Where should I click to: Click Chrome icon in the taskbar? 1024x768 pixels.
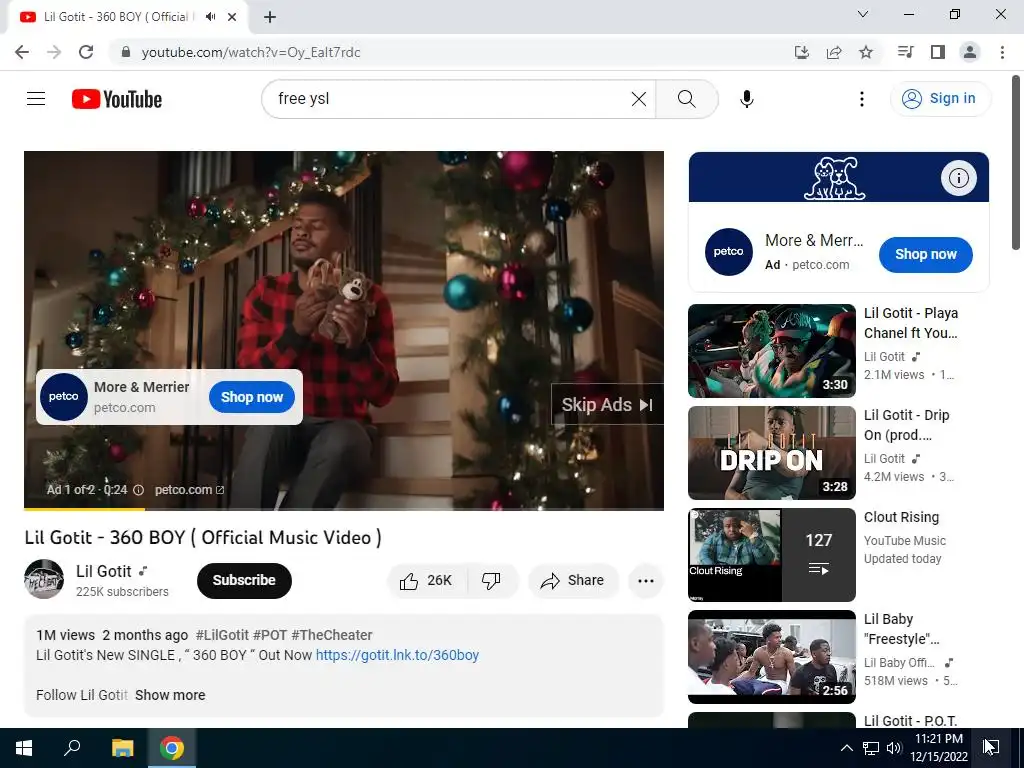point(172,748)
